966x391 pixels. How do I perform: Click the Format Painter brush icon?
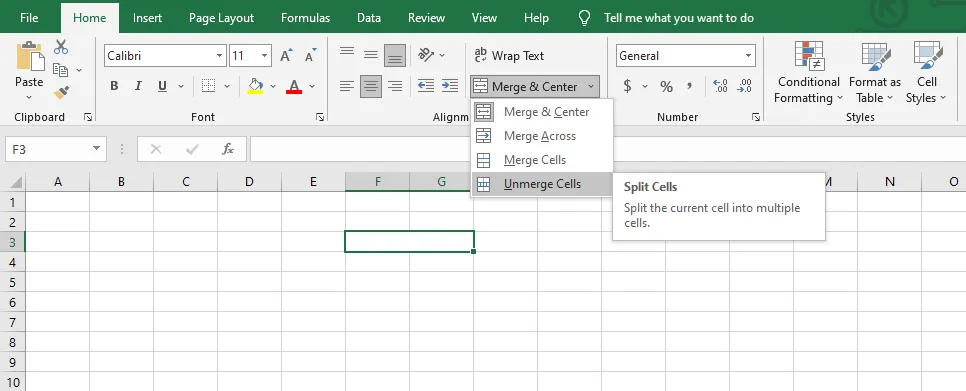(61, 92)
